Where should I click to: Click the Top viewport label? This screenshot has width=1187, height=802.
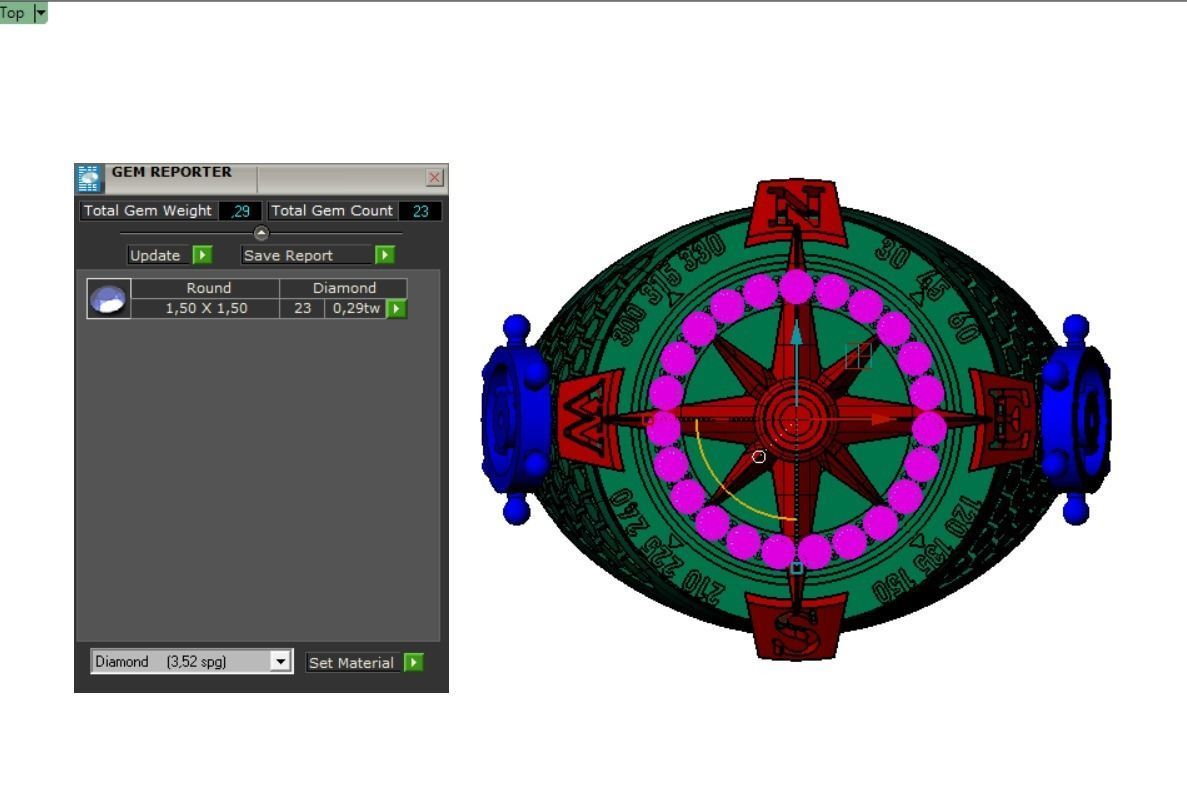tap(13, 13)
